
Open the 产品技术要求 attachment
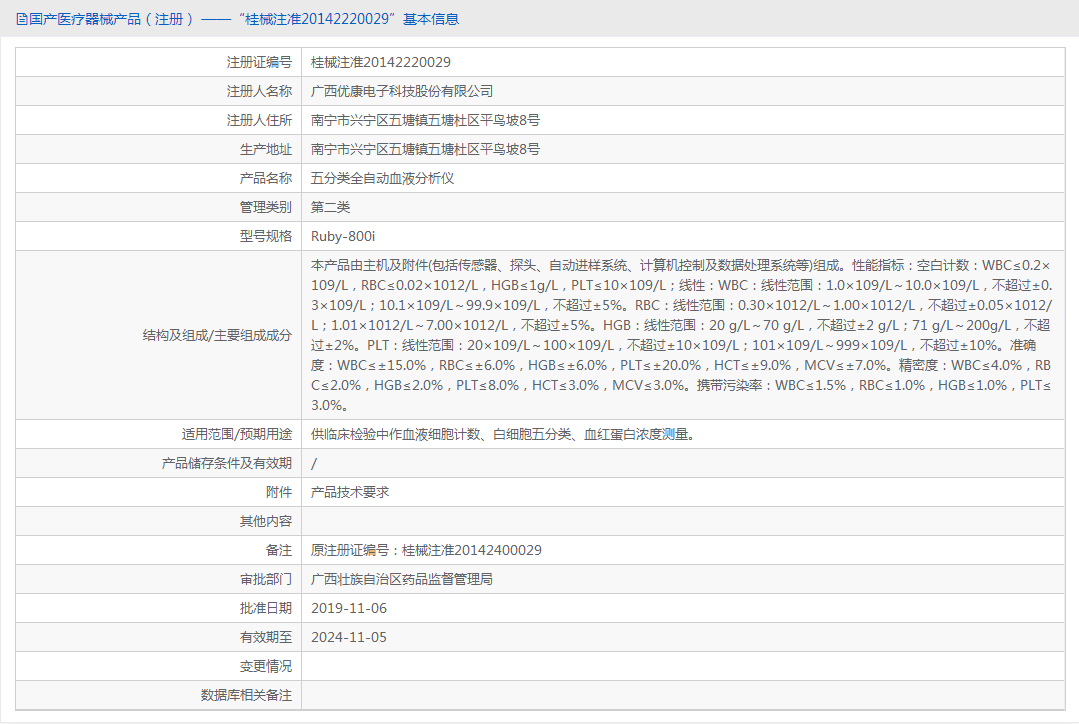[350, 492]
